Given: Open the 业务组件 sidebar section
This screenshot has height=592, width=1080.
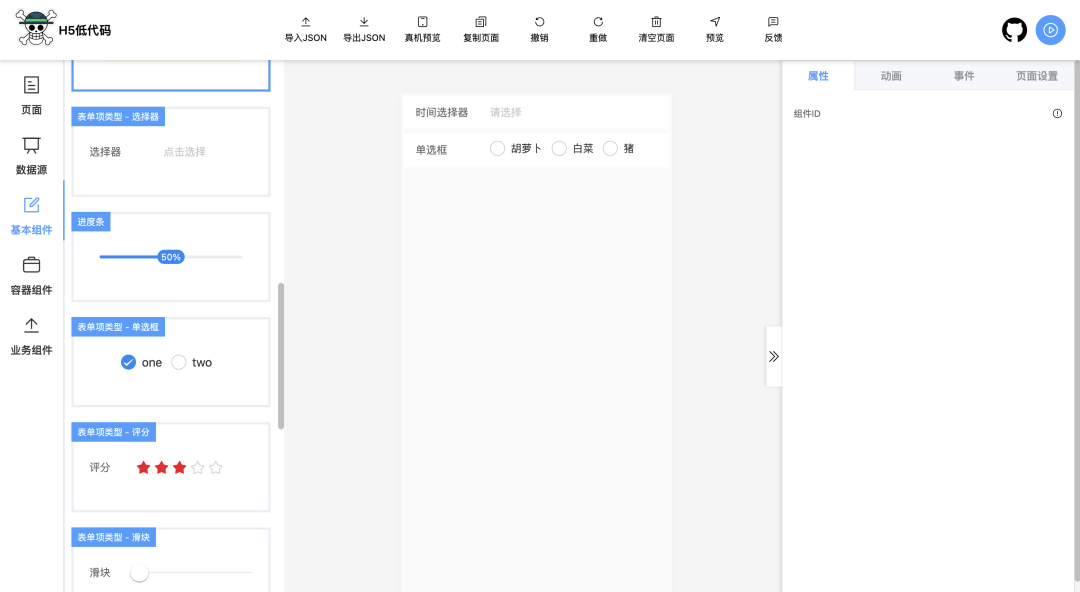Looking at the screenshot, I should tap(31, 336).
